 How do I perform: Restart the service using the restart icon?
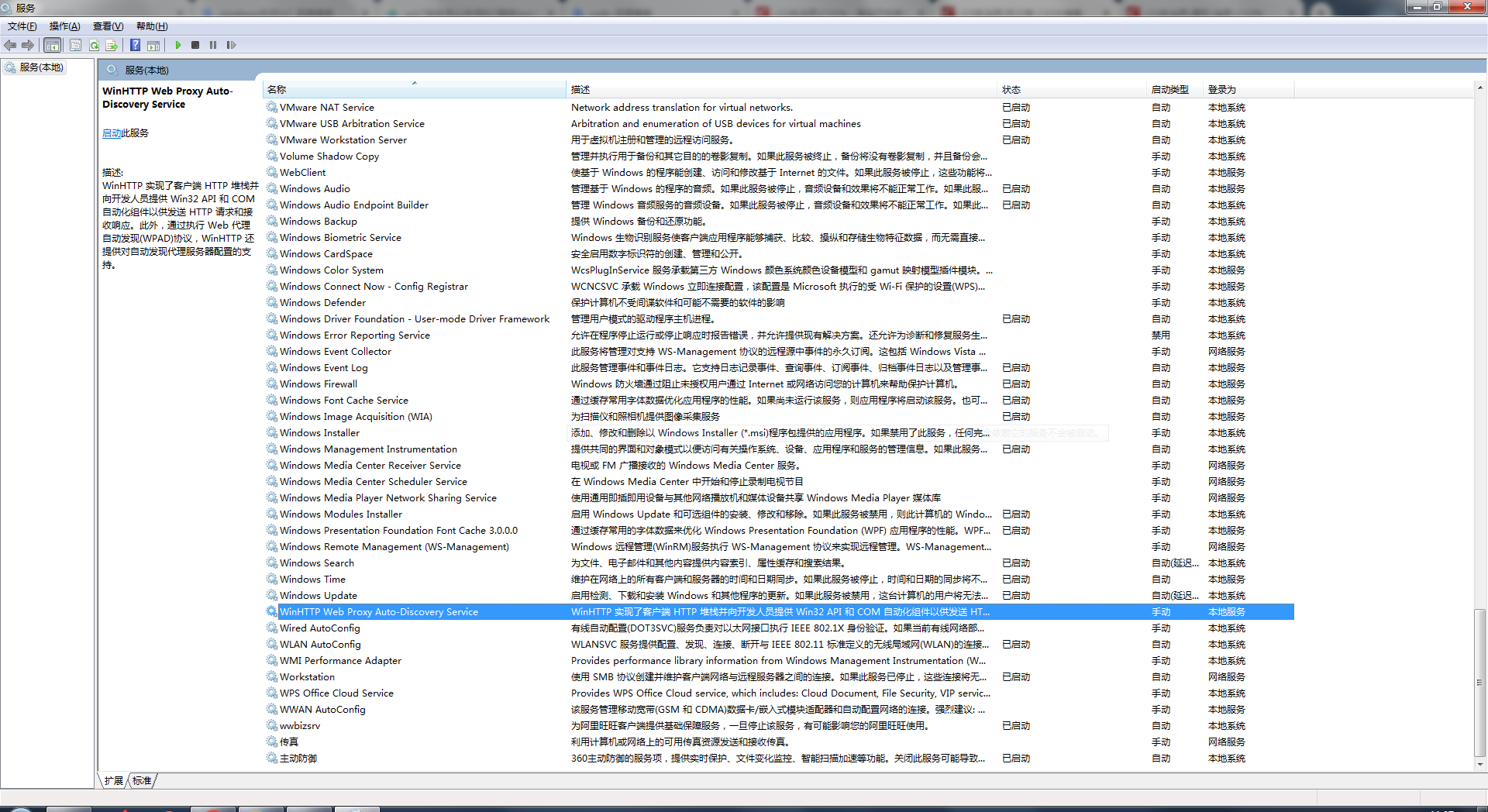point(231,45)
